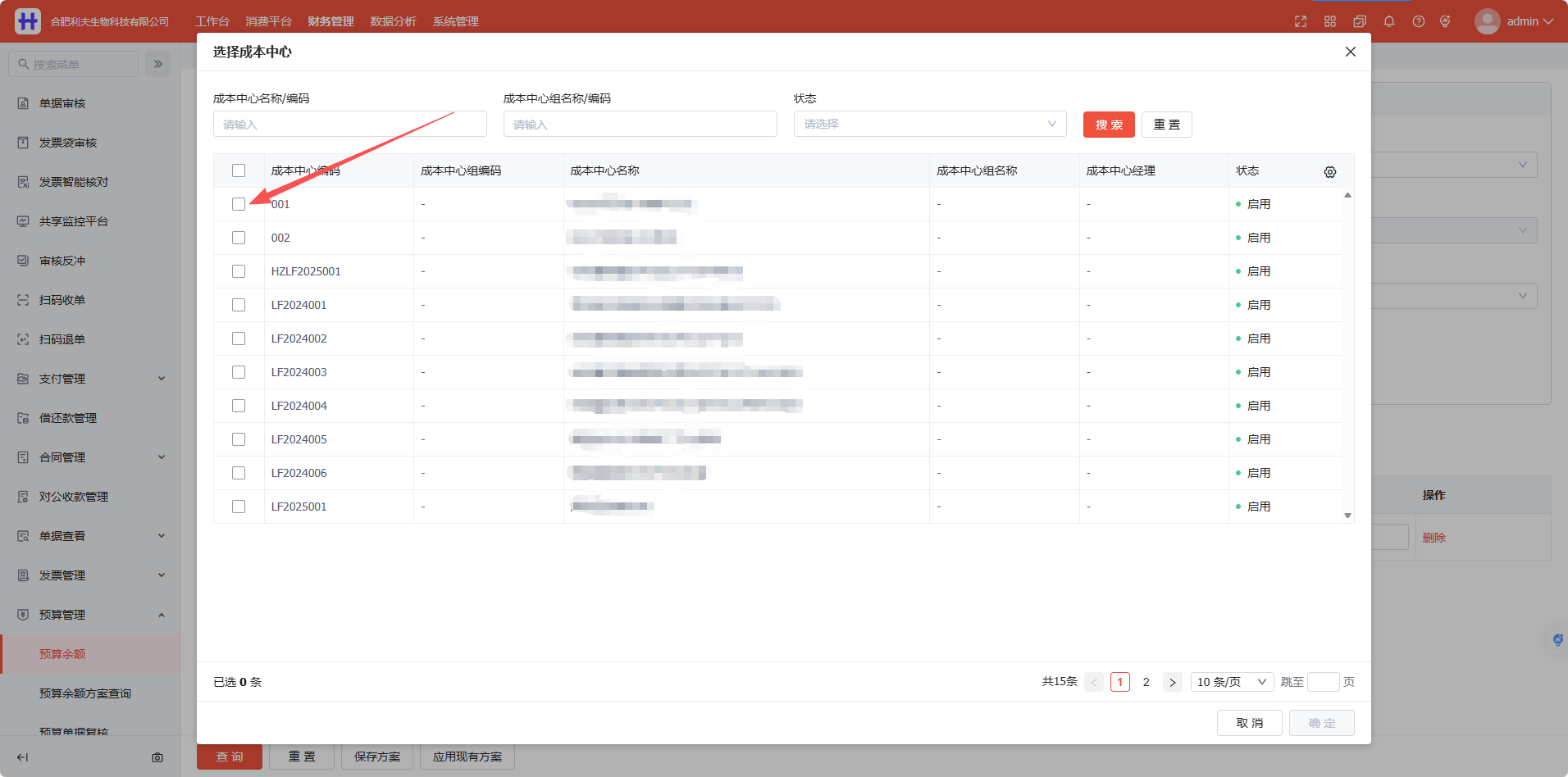Open the 消费平台 top menu
Viewport: 1568px width, 777px height.
(268, 21)
